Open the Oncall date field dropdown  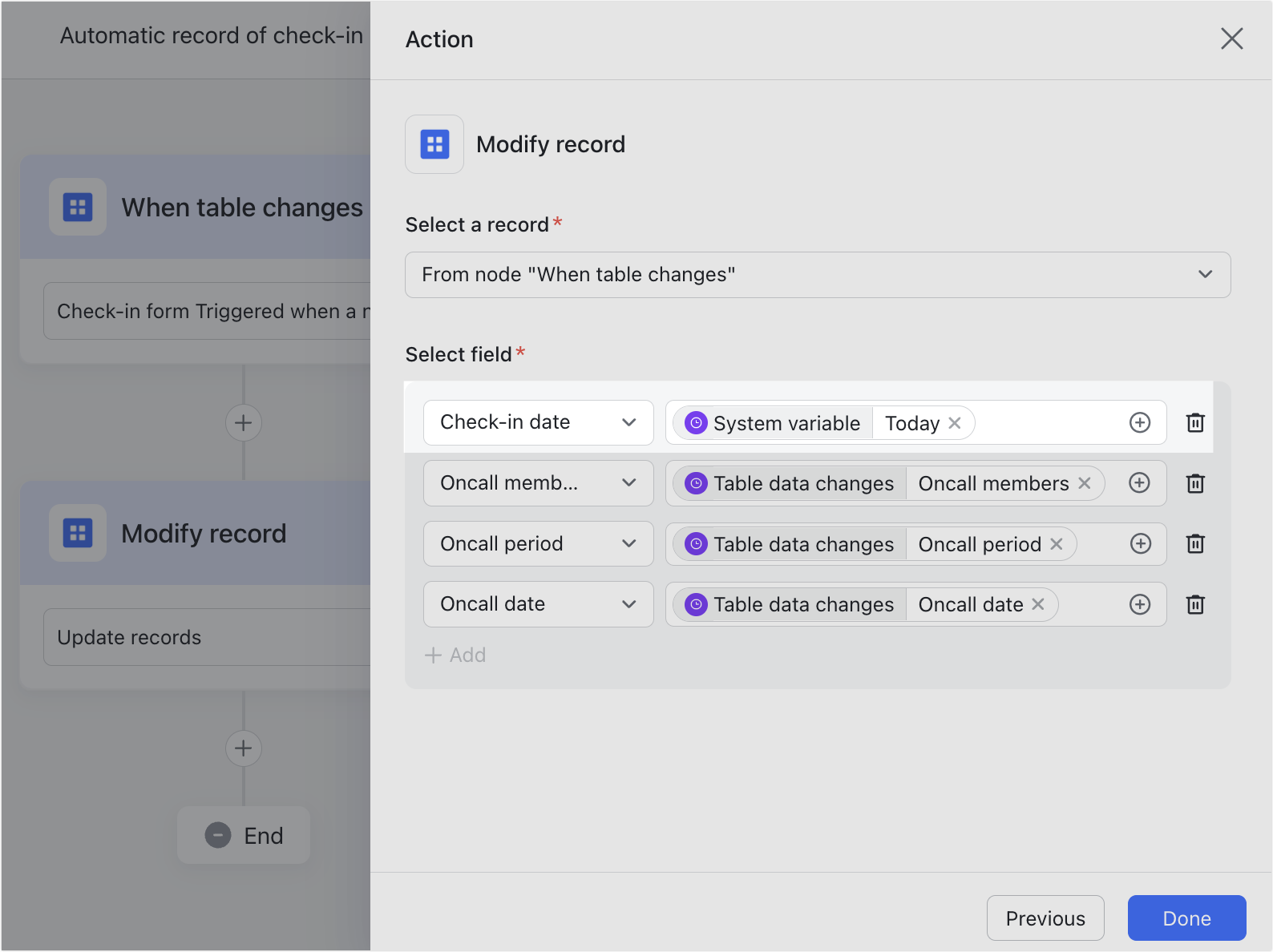(539, 604)
